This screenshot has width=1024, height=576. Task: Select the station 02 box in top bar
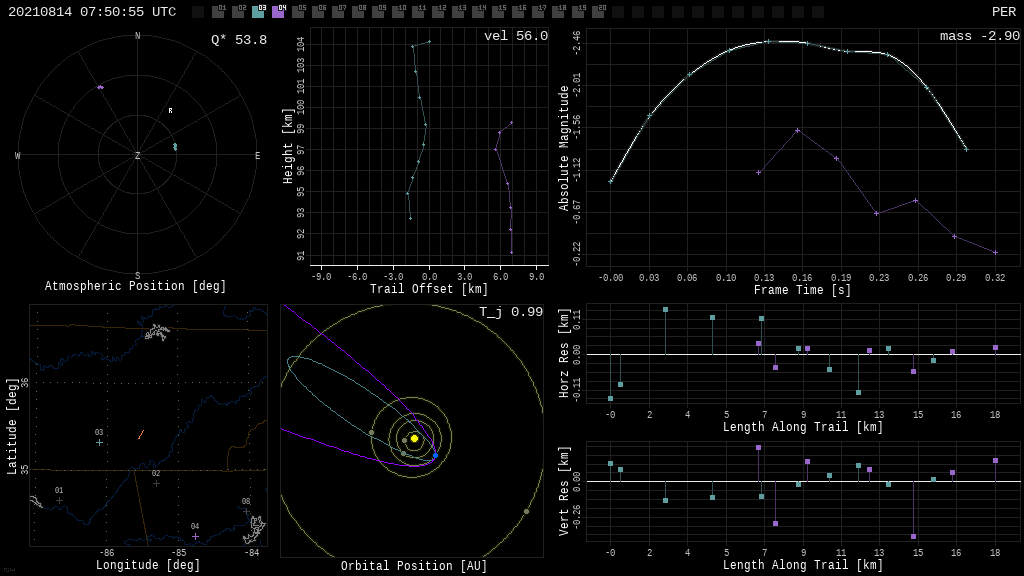[x=238, y=12]
